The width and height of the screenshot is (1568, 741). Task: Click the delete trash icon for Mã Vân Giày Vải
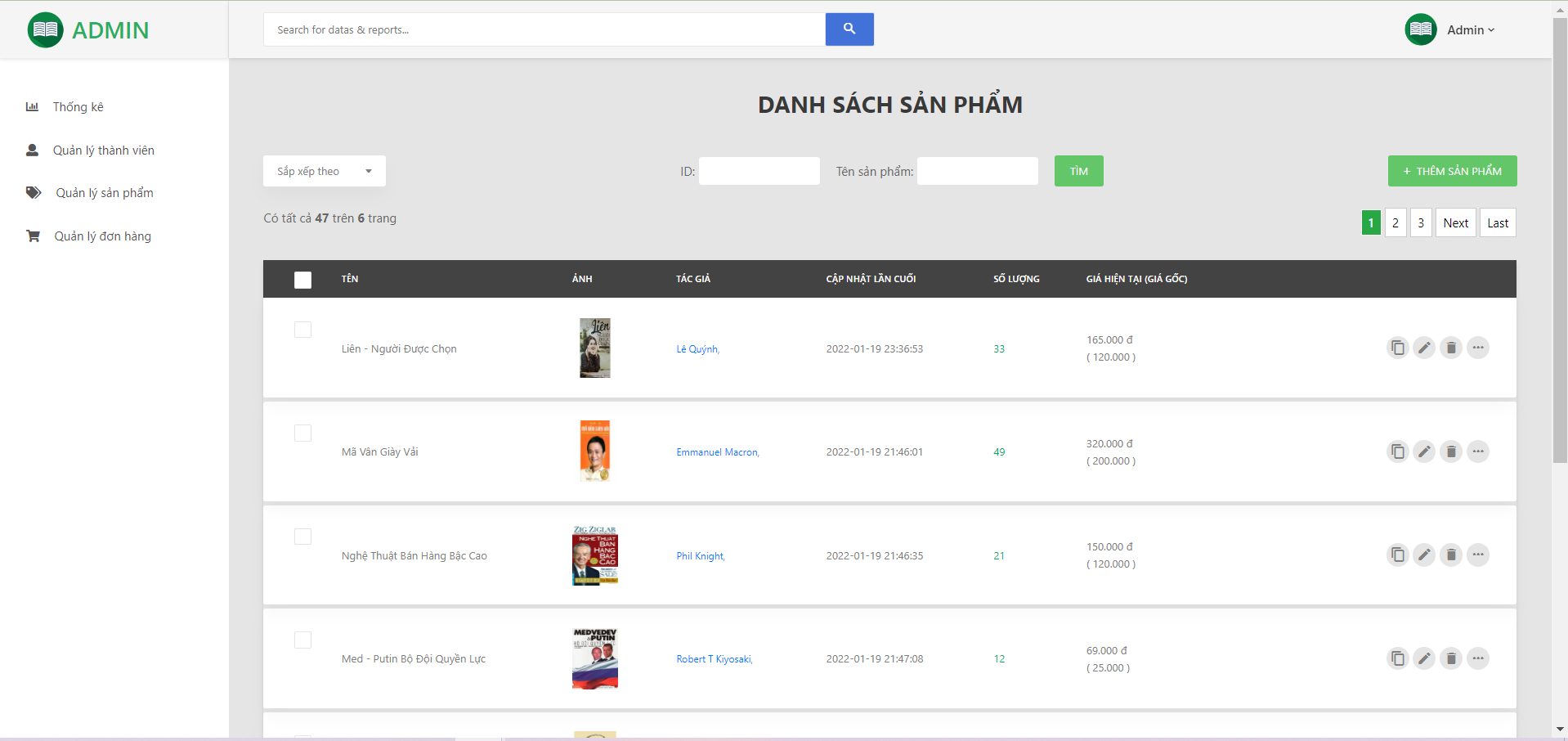tap(1451, 451)
